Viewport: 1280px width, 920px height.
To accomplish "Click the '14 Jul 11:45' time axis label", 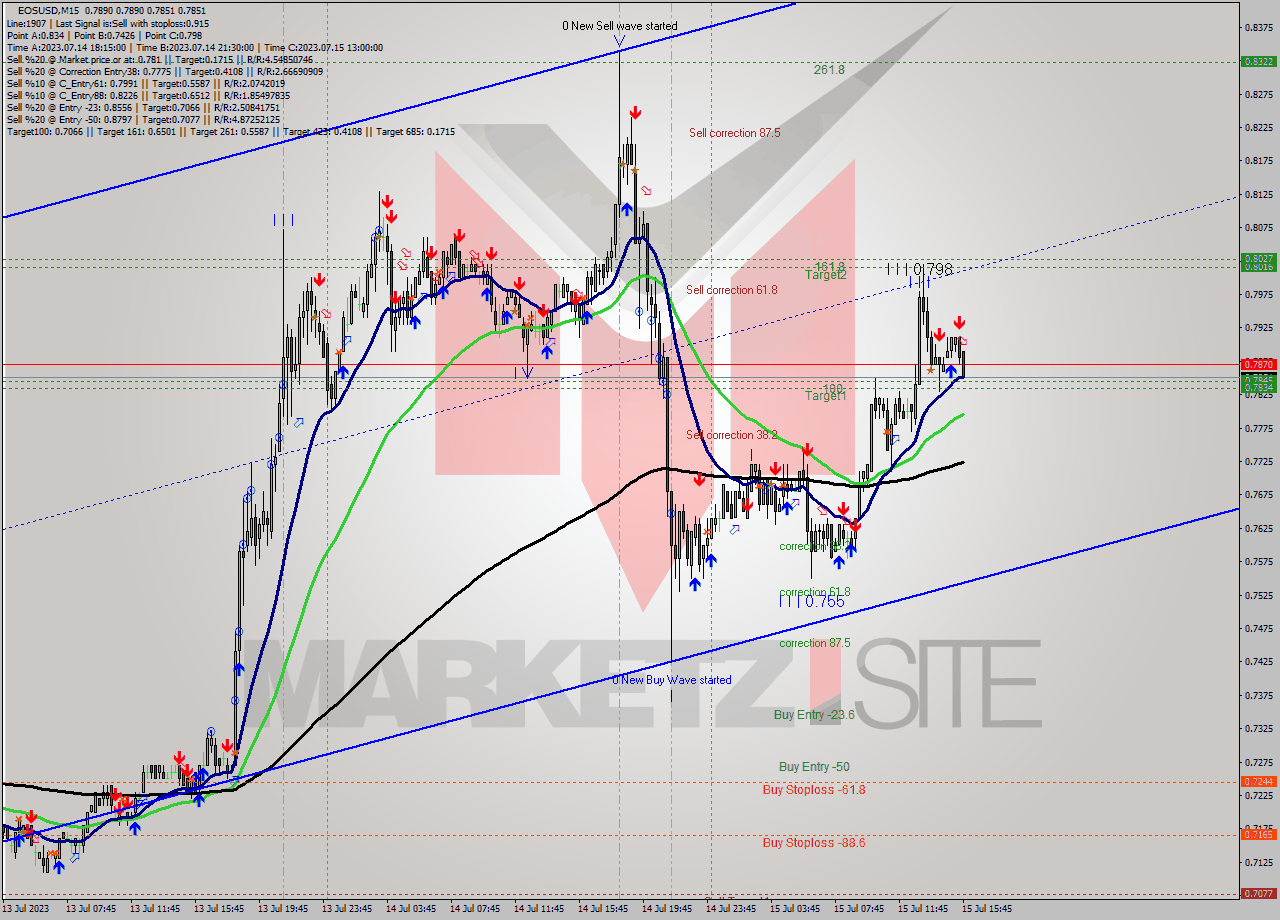I will point(539,909).
